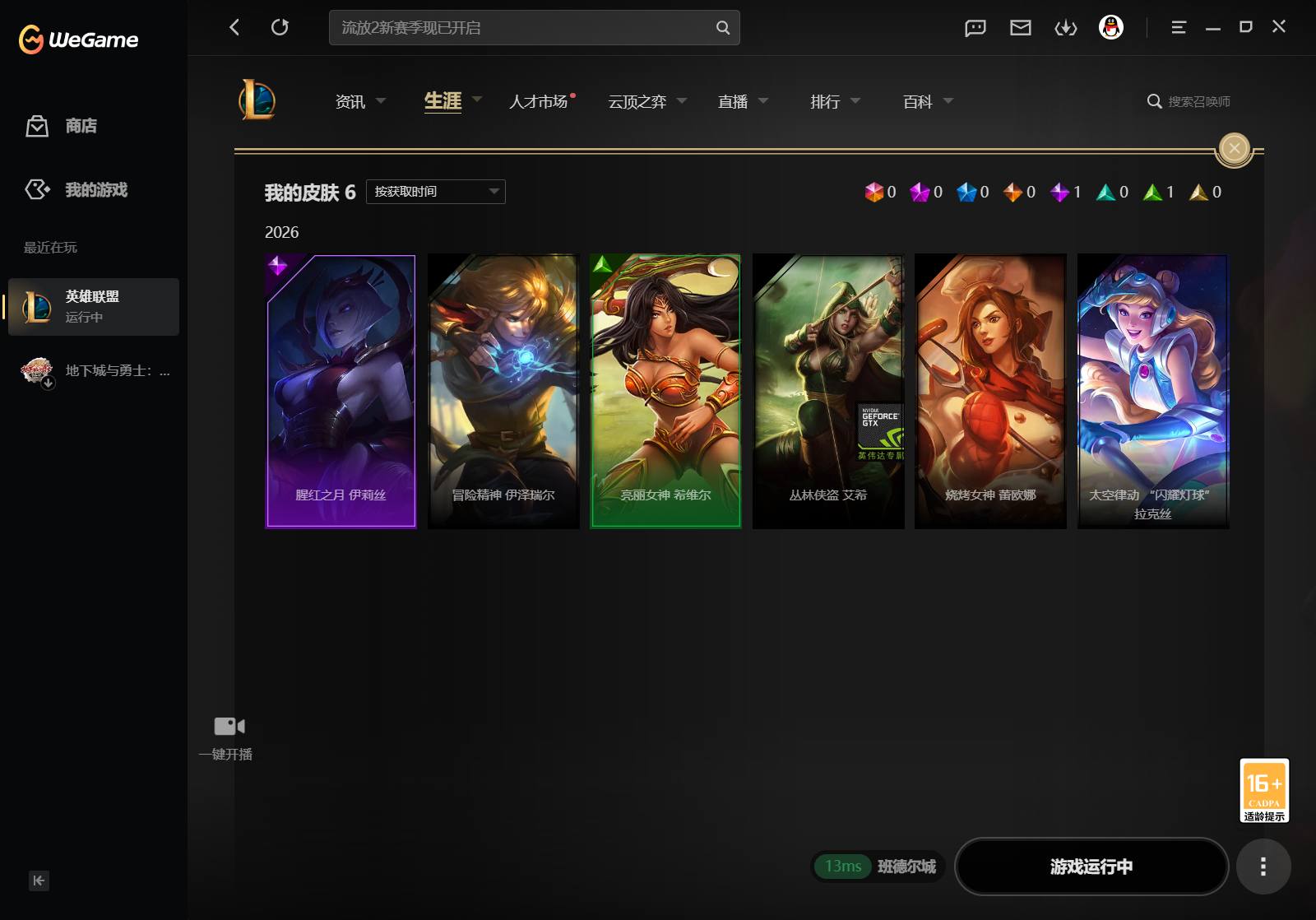This screenshot has height=920, width=1316.
Task: Click the magenta gem rarity icon
Action: (920, 192)
